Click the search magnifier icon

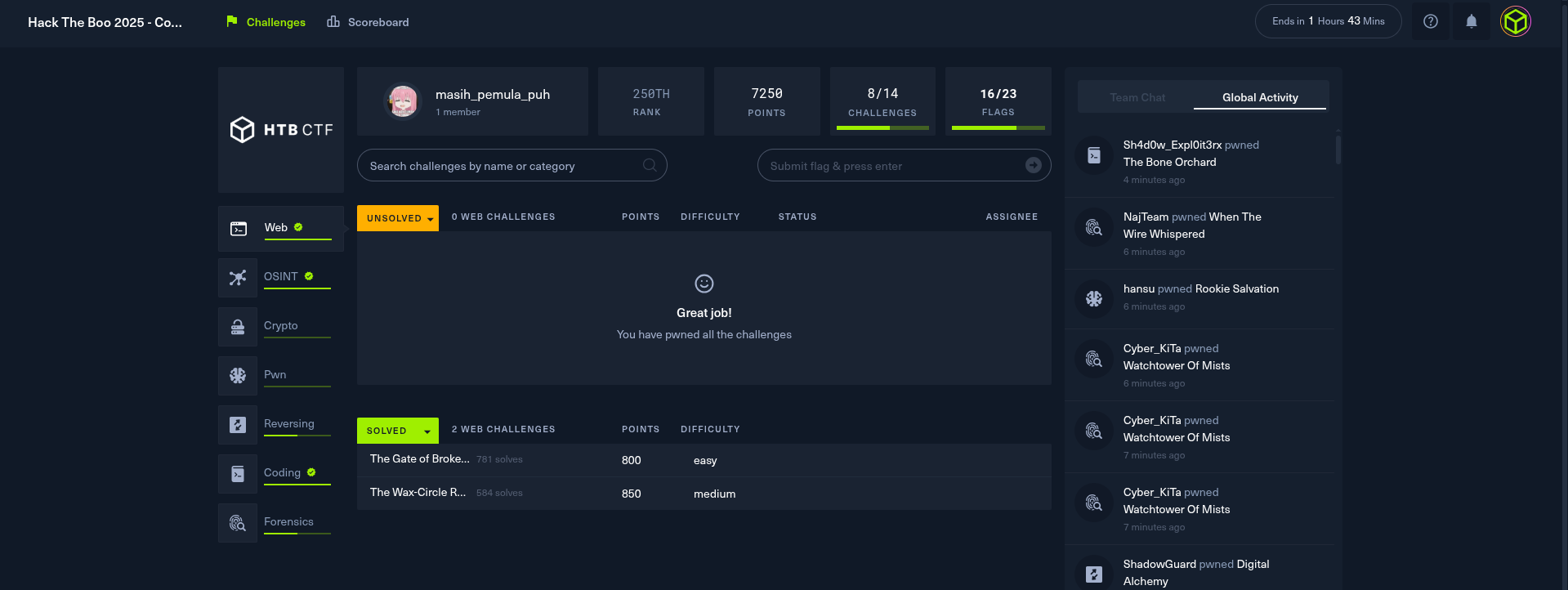650,165
